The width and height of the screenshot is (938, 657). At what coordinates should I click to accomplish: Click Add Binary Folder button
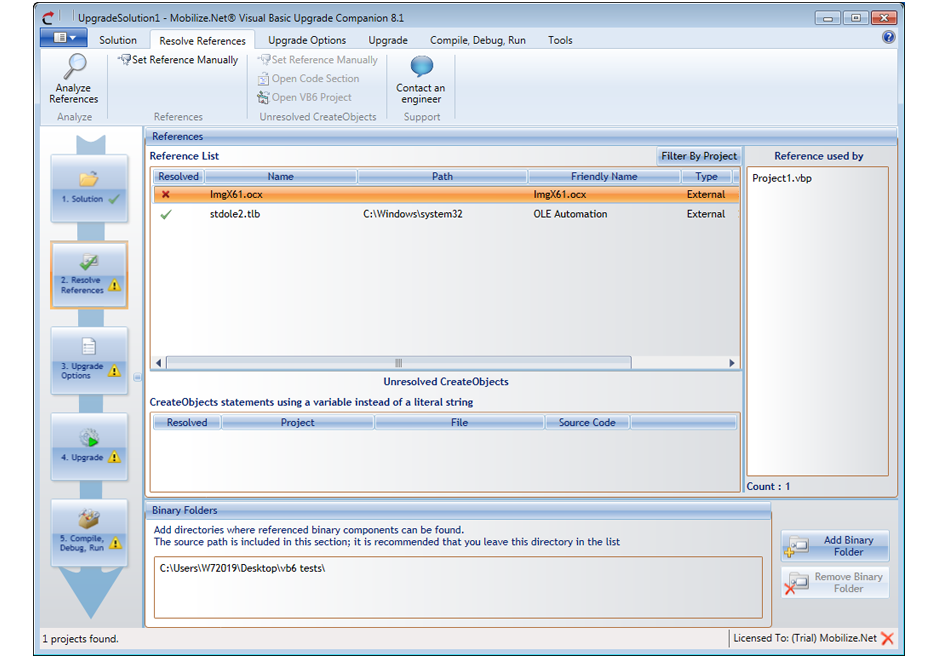(x=835, y=546)
